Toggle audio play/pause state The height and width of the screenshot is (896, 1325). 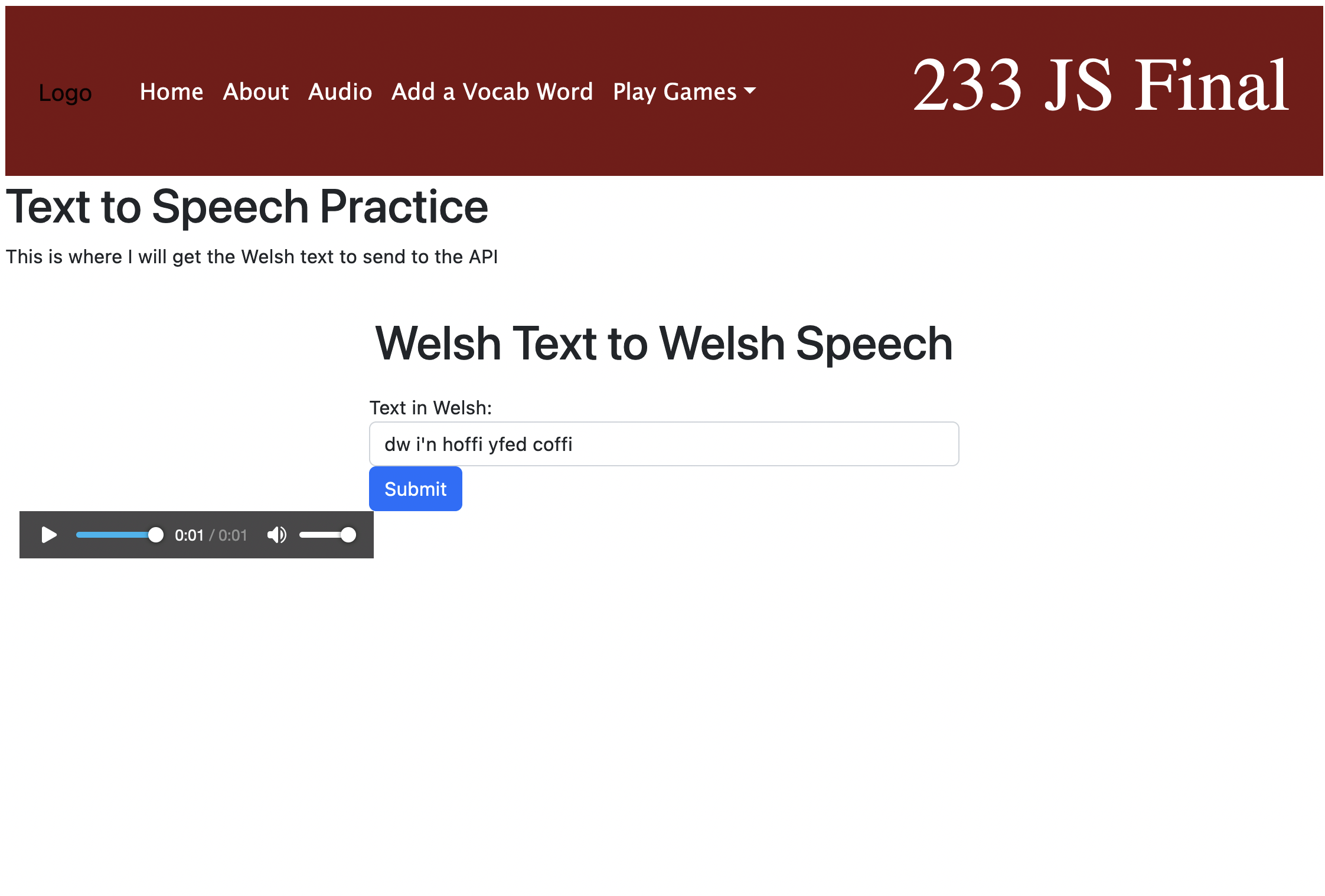pos(49,535)
